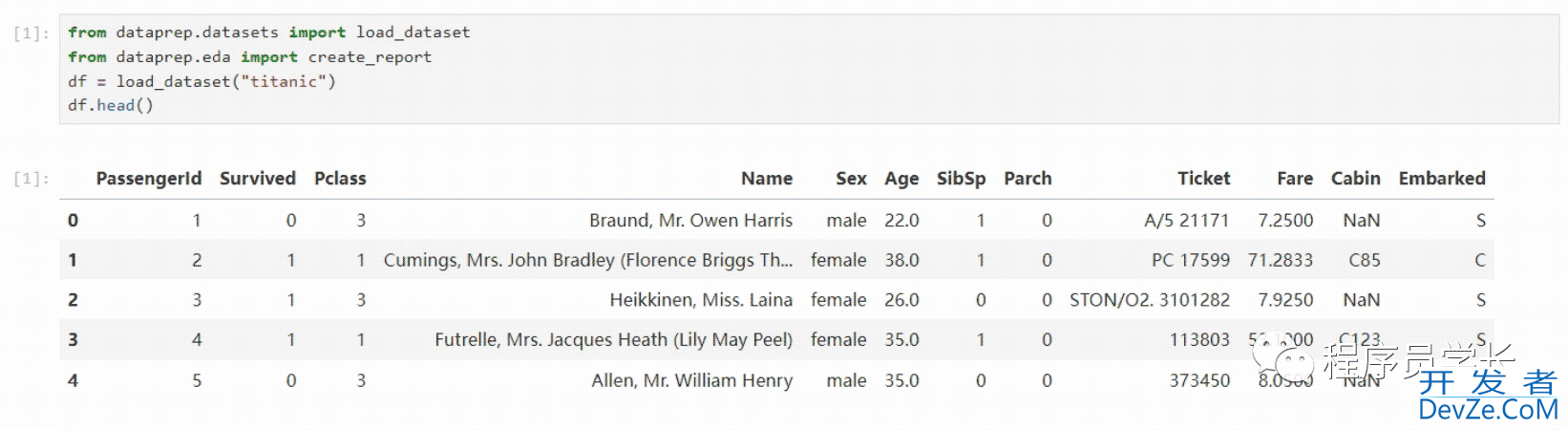Click the Pclass column header
Screen dimensions: 1568x430
click(340, 179)
